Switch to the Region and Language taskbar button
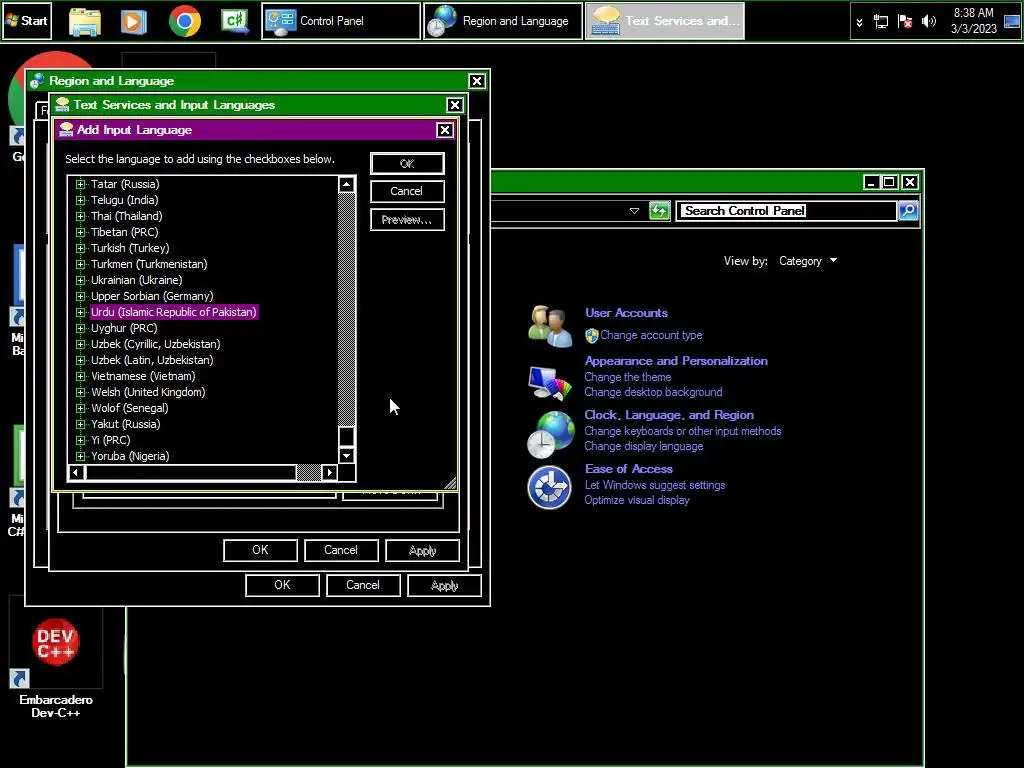Viewport: 1024px width, 768px height. [503, 21]
